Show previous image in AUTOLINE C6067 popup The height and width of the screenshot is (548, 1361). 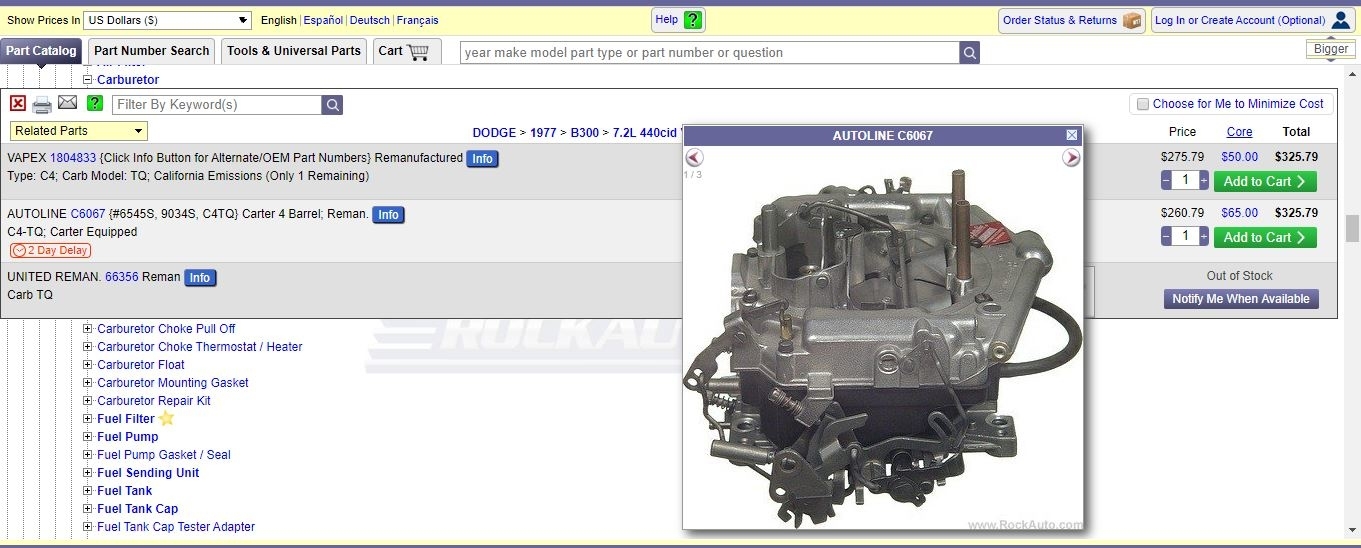click(x=695, y=157)
